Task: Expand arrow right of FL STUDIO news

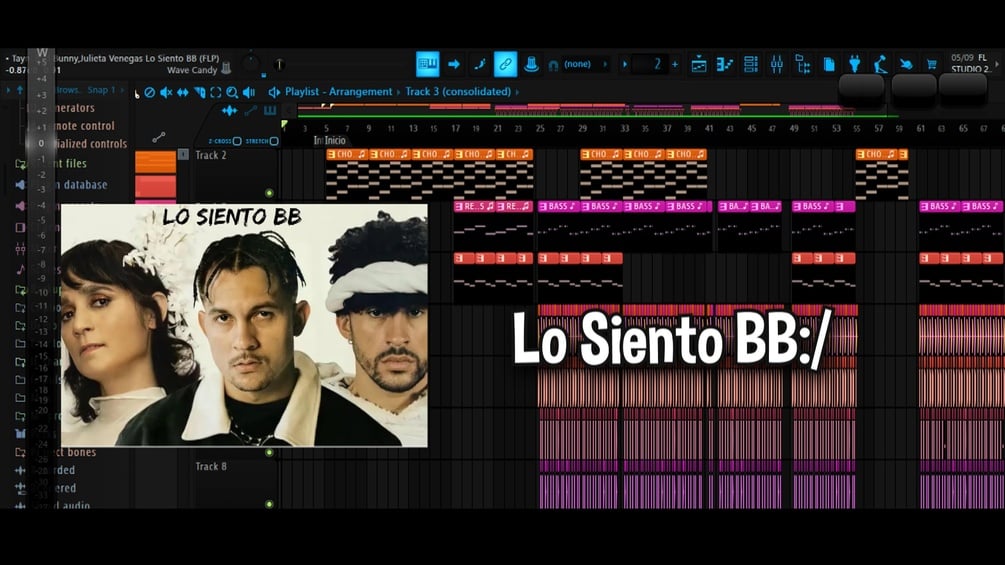Action: pyautogui.click(x=997, y=64)
